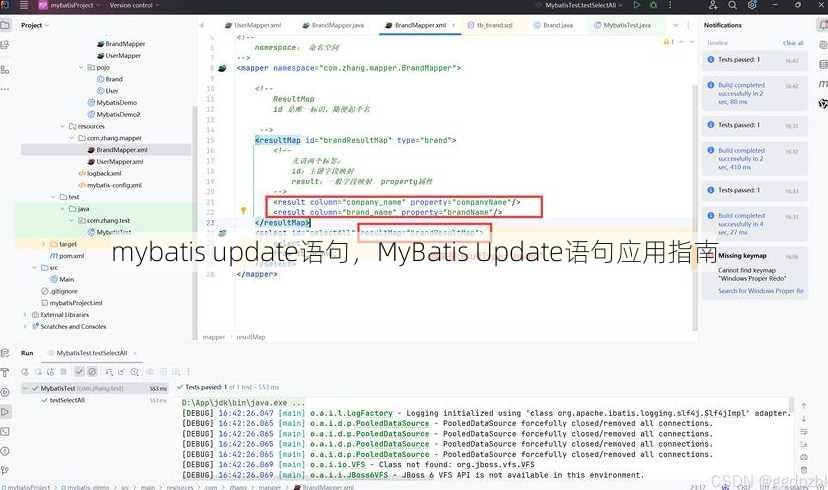Open the IDE settings gear icon
This screenshot has width=828, height=490.
752,5
